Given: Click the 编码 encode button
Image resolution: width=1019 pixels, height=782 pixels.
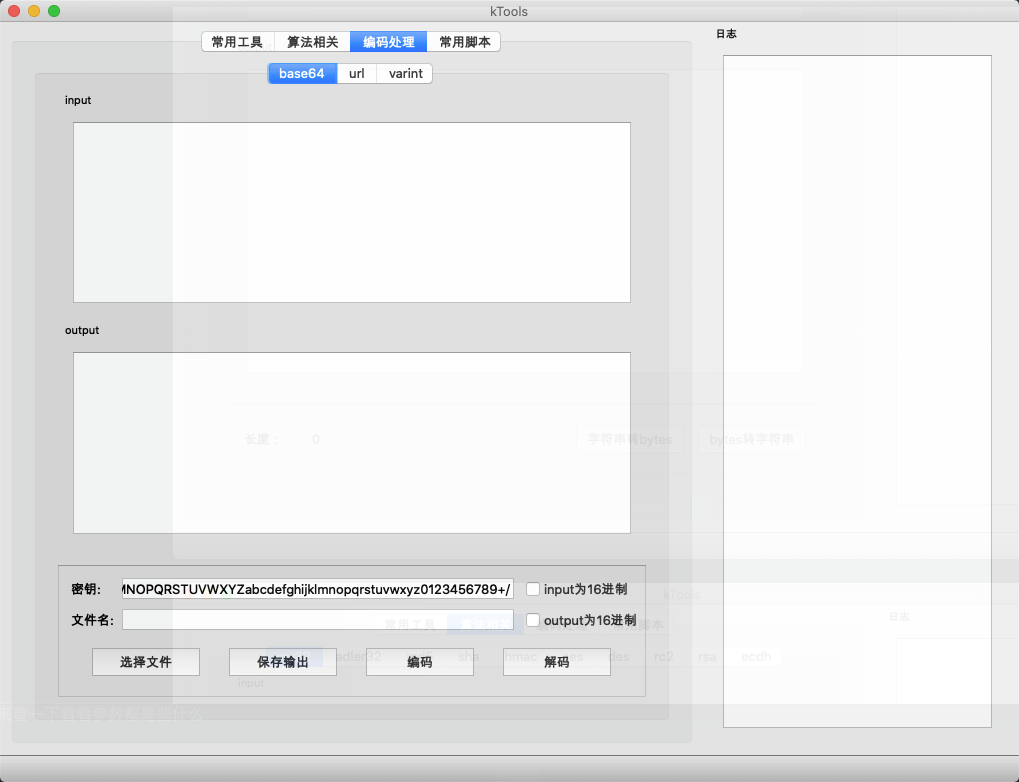Looking at the screenshot, I should click(420, 662).
